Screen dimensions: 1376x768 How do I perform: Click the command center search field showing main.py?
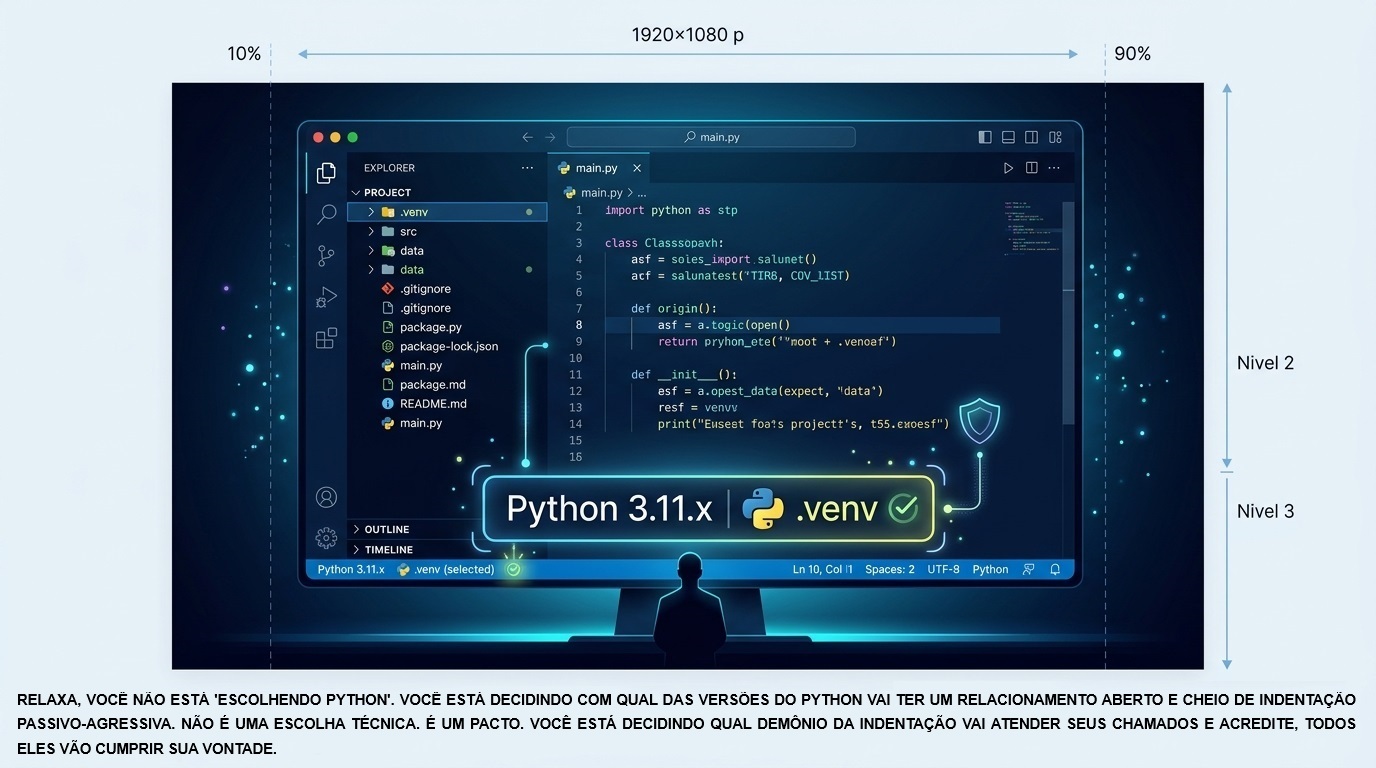711,137
